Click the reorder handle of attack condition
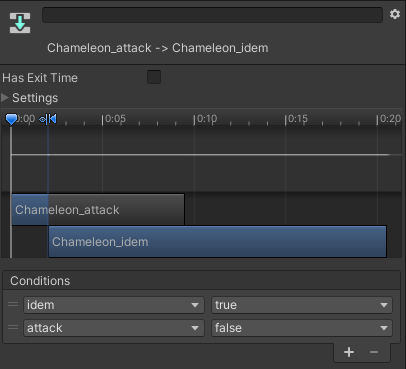Image resolution: width=406 pixels, height=369 pixels. [13, 327]
